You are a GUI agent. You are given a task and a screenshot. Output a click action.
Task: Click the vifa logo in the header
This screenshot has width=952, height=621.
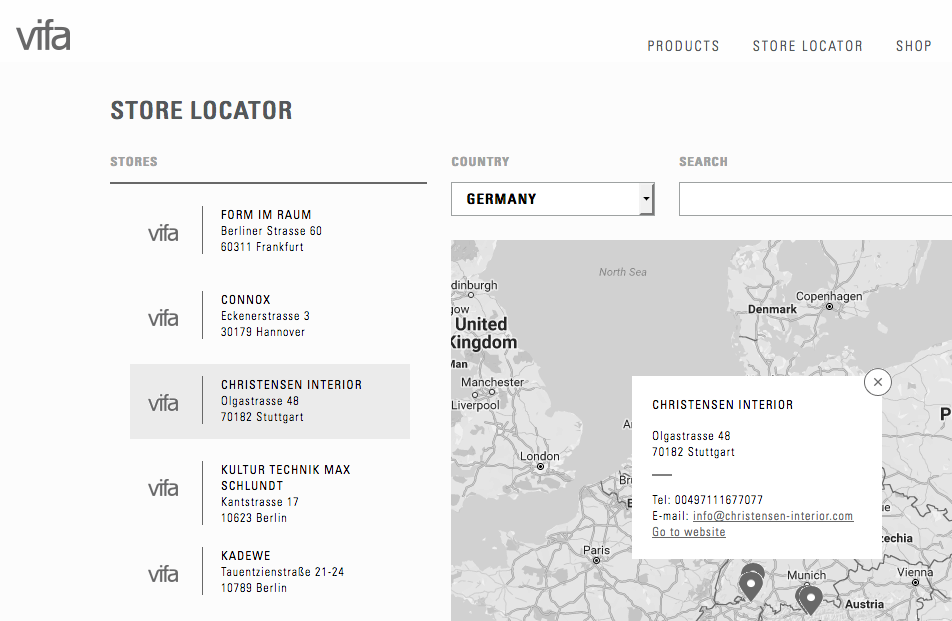pos(43,36)
